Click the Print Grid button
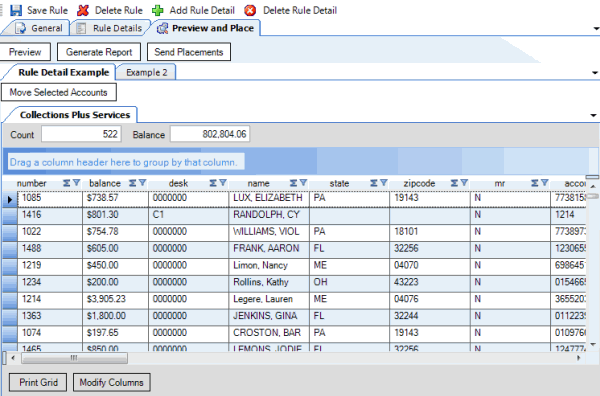This screenshot has width=600, height=396. pos(38,382)
